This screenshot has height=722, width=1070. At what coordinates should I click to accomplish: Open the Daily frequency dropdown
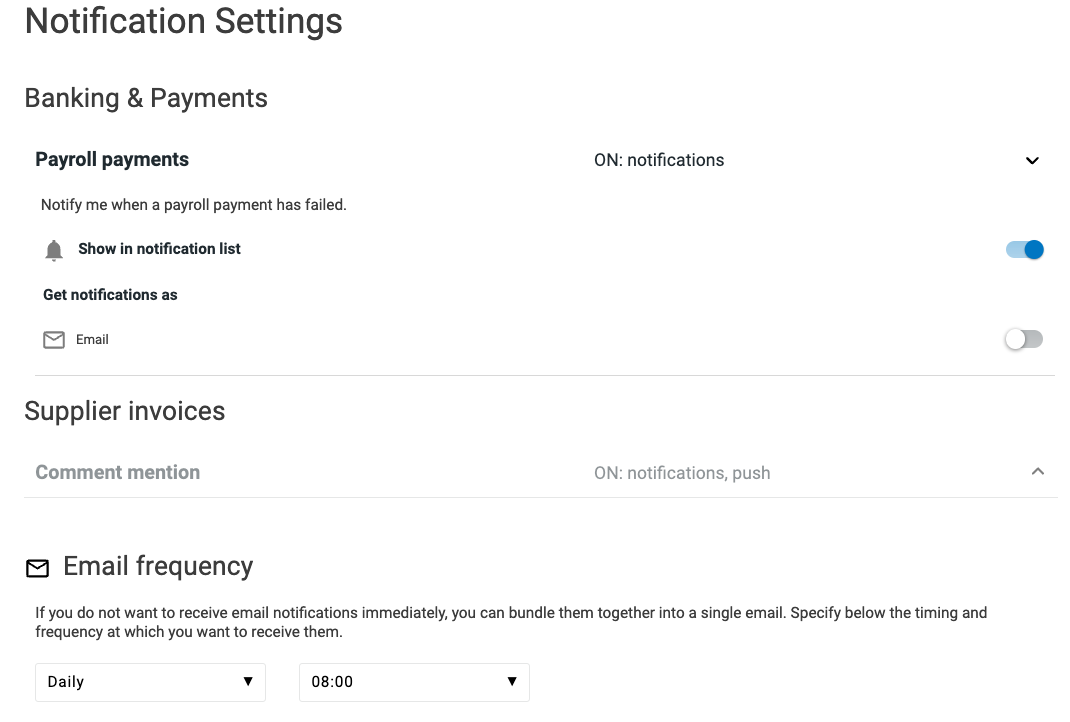150,681
